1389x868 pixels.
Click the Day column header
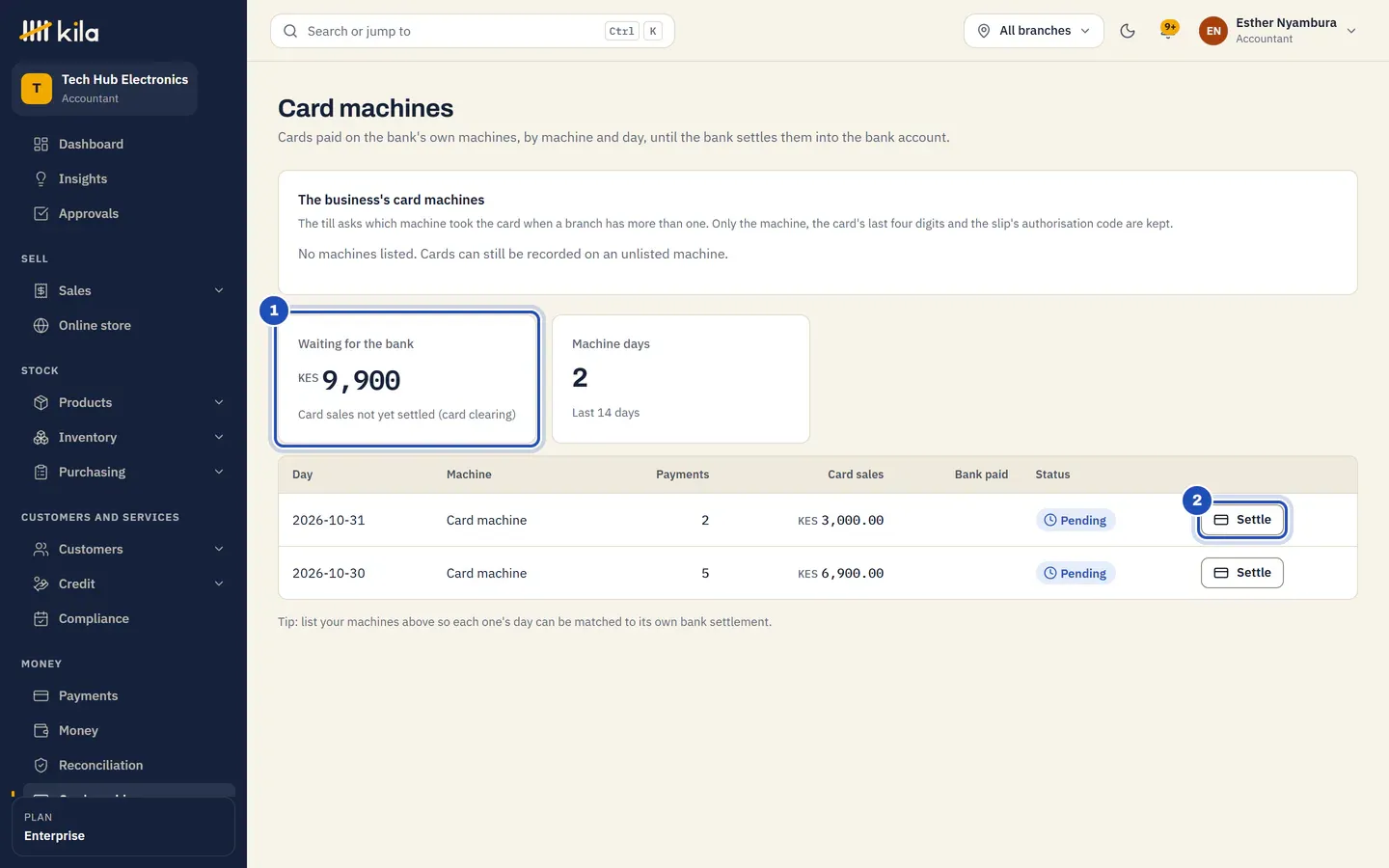[x=303, y=475]
